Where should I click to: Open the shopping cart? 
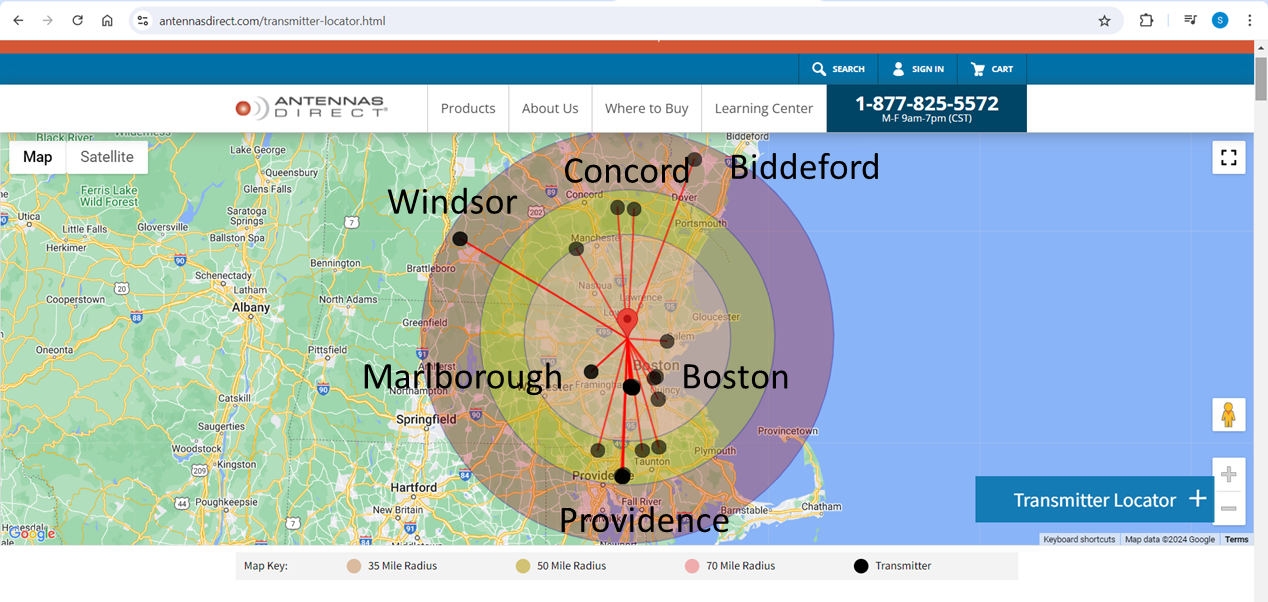992,69
